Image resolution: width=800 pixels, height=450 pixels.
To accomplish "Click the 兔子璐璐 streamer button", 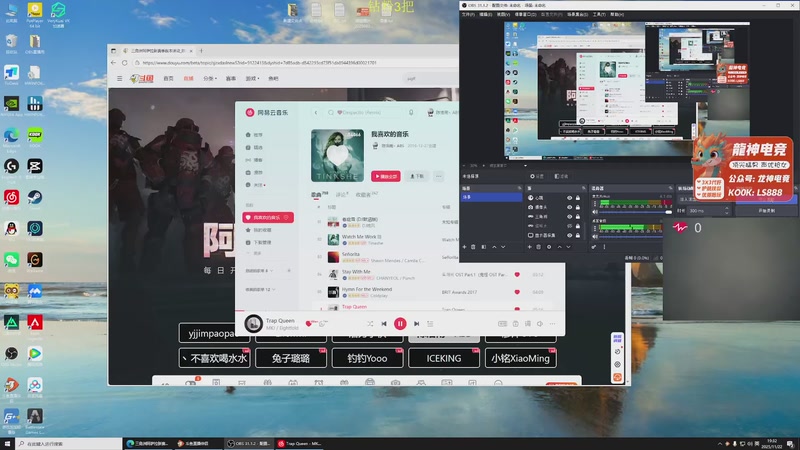I will pyautogui.click(x=291, y=358).
